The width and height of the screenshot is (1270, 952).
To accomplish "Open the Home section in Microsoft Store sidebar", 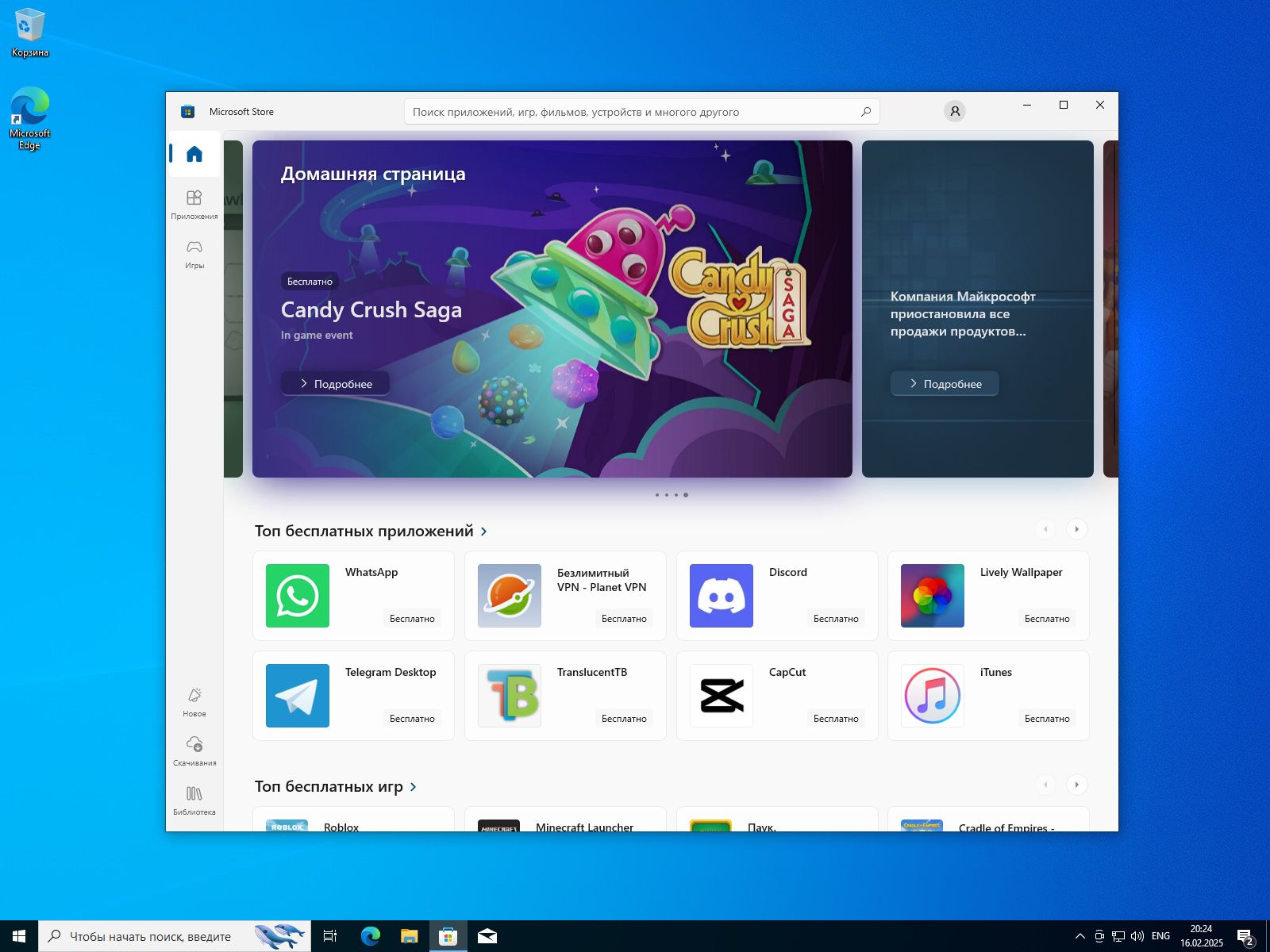I will coord(194,154).
